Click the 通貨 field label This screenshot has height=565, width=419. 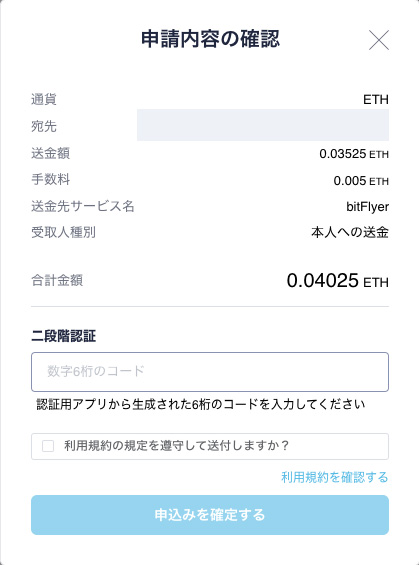44,99
